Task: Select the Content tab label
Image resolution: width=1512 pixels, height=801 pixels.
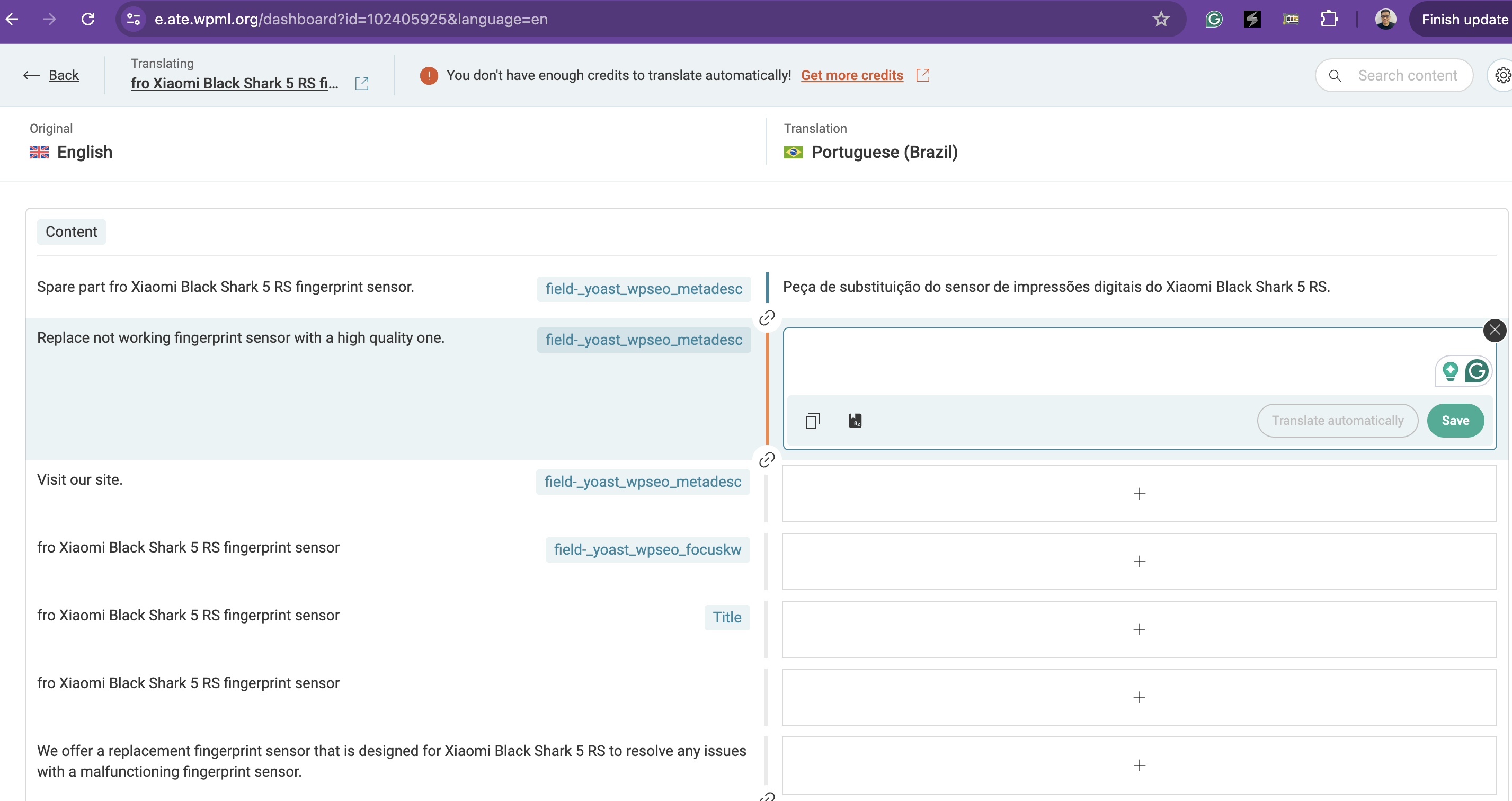Action: coord(71,232)
